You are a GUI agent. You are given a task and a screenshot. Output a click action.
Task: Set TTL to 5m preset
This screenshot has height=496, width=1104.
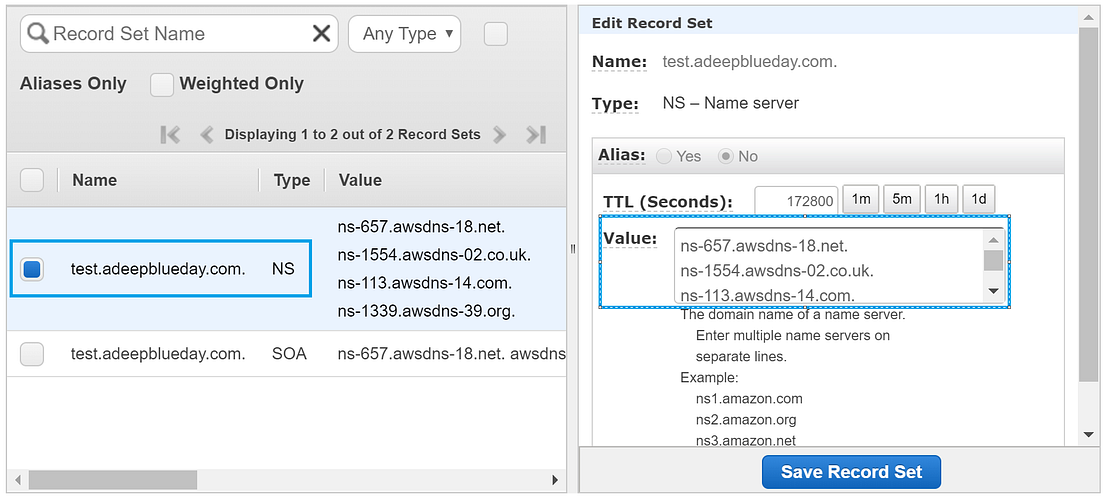(x=902, y=199)
